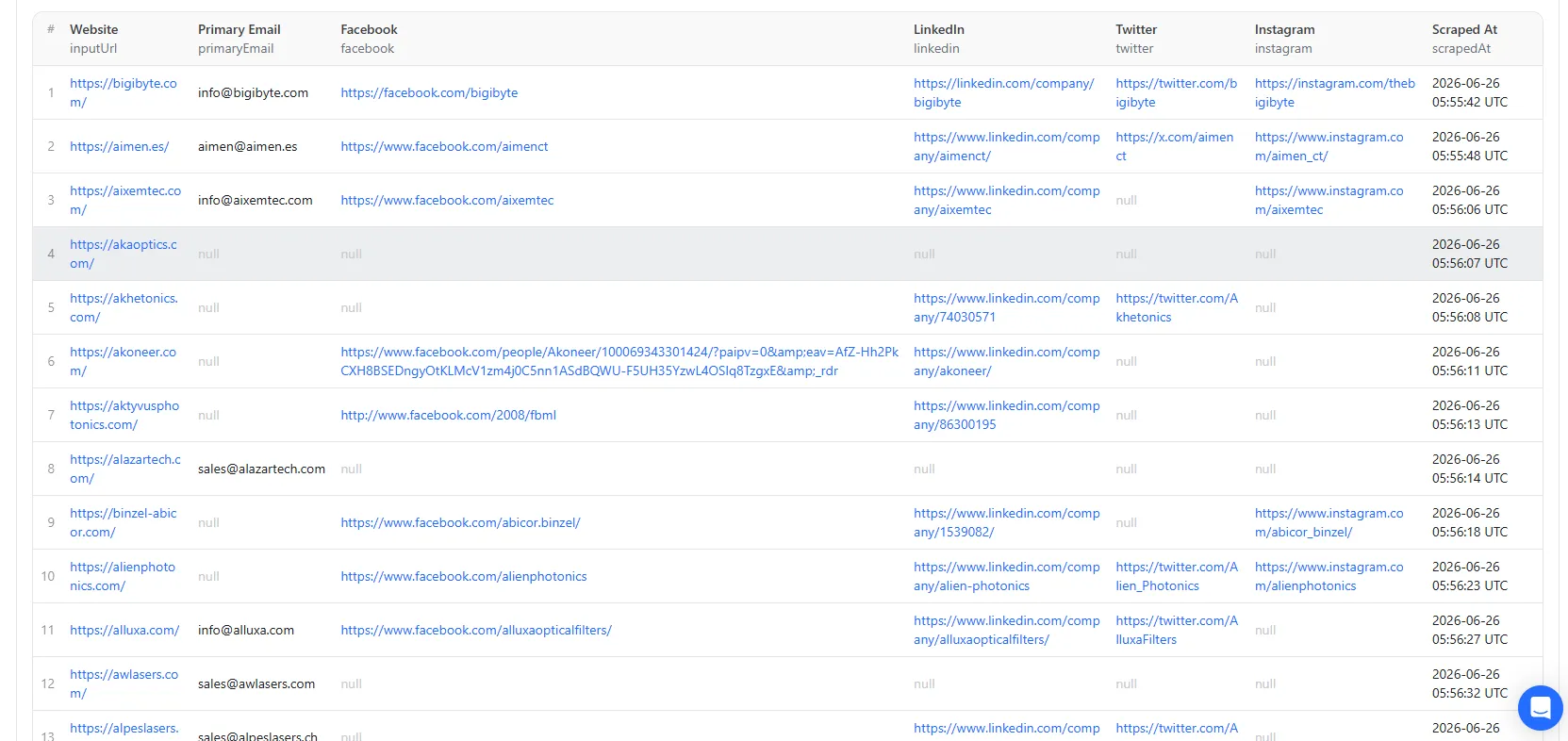This screenshot has width=1568, height=741.
Task: Open facebook.com/abicor.binzel link
Action: [x=460, y=522]
